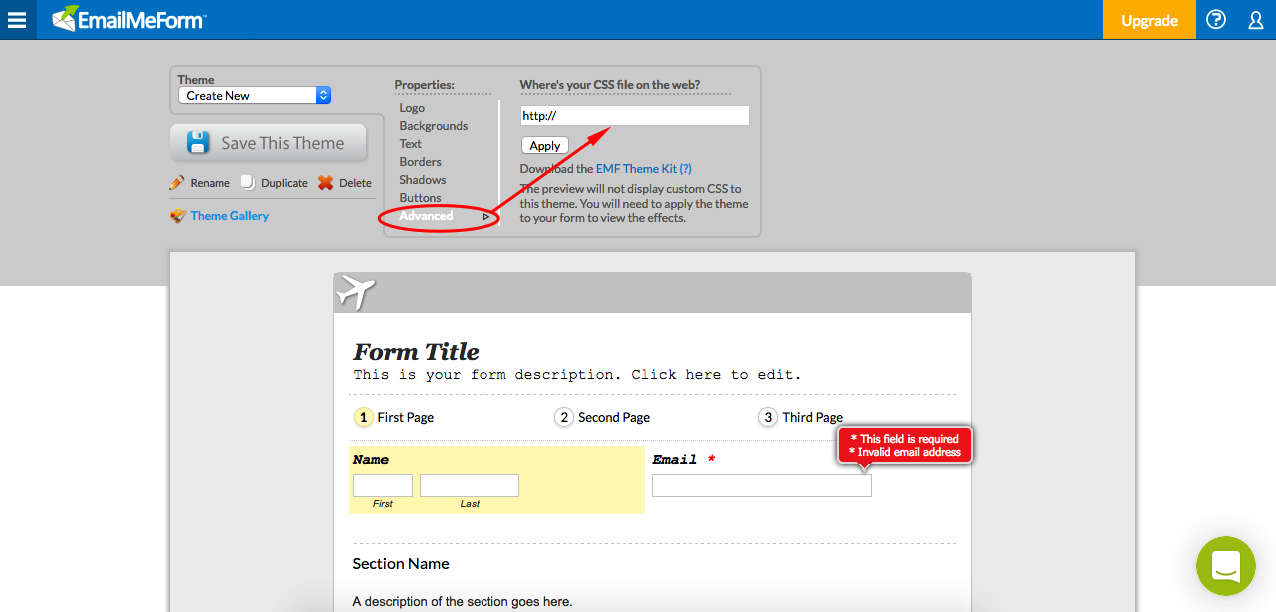Click the Theme Gallery icon

(178, 215)
